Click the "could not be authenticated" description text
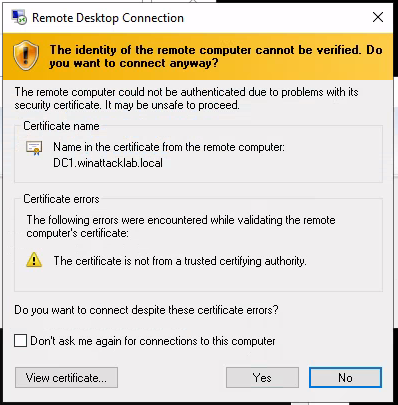This screenshot has width=398, height=405. (x=186, y=98)
